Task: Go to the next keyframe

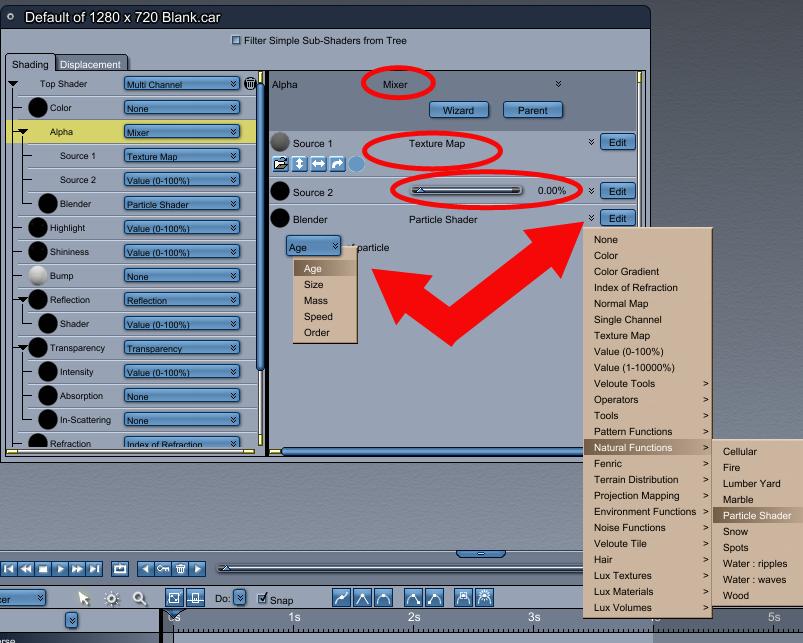Action: point(198,569)
